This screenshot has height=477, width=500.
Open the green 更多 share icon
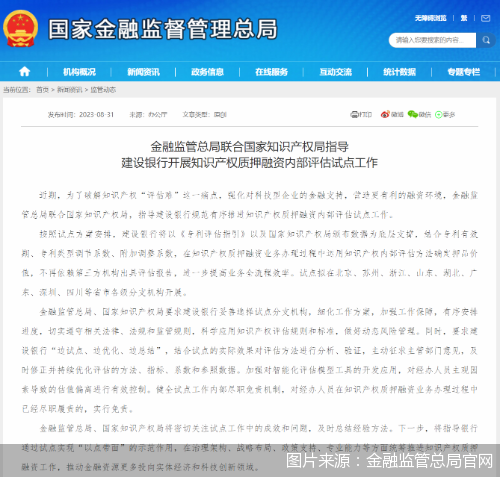[439, 115]
